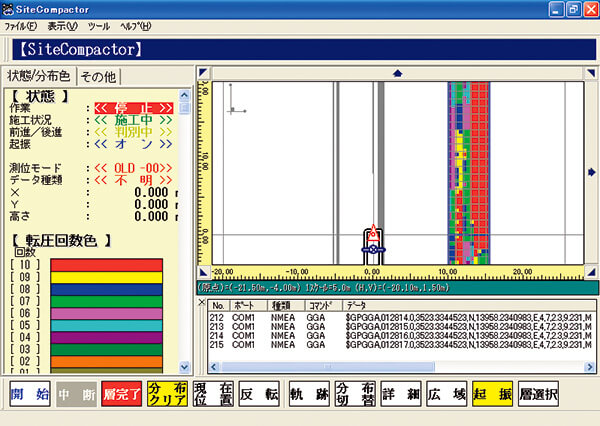This screenshot has width=600, height=426.
Task: Click the orange swatch for count 02
Action: (x=107, y=362)
